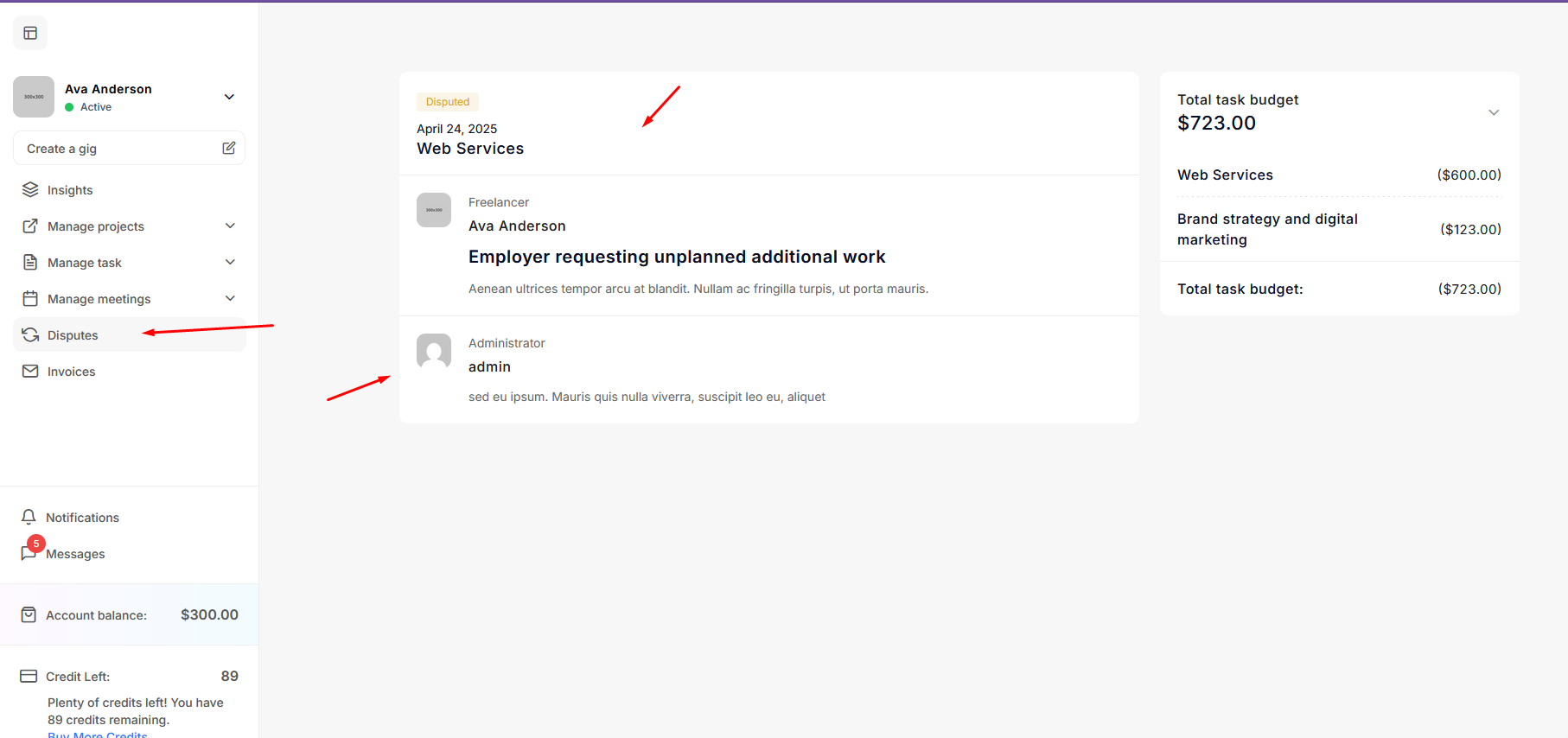Click the Insights layers icon
The width and height of the screenshot is (1568, 738).
(x=30, y=189)
